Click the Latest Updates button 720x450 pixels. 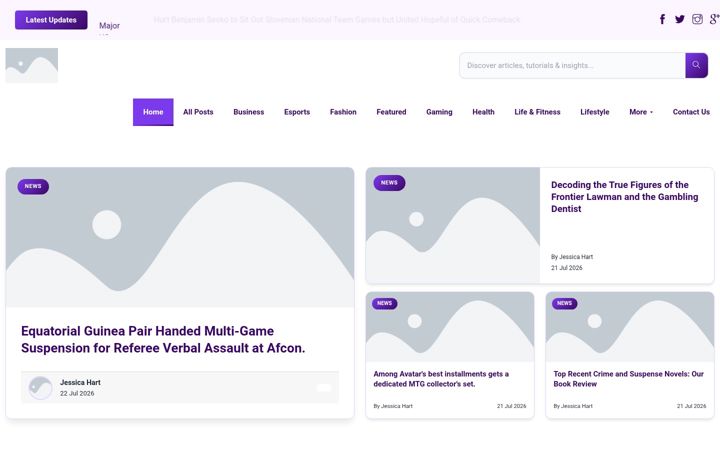[51, 20]
